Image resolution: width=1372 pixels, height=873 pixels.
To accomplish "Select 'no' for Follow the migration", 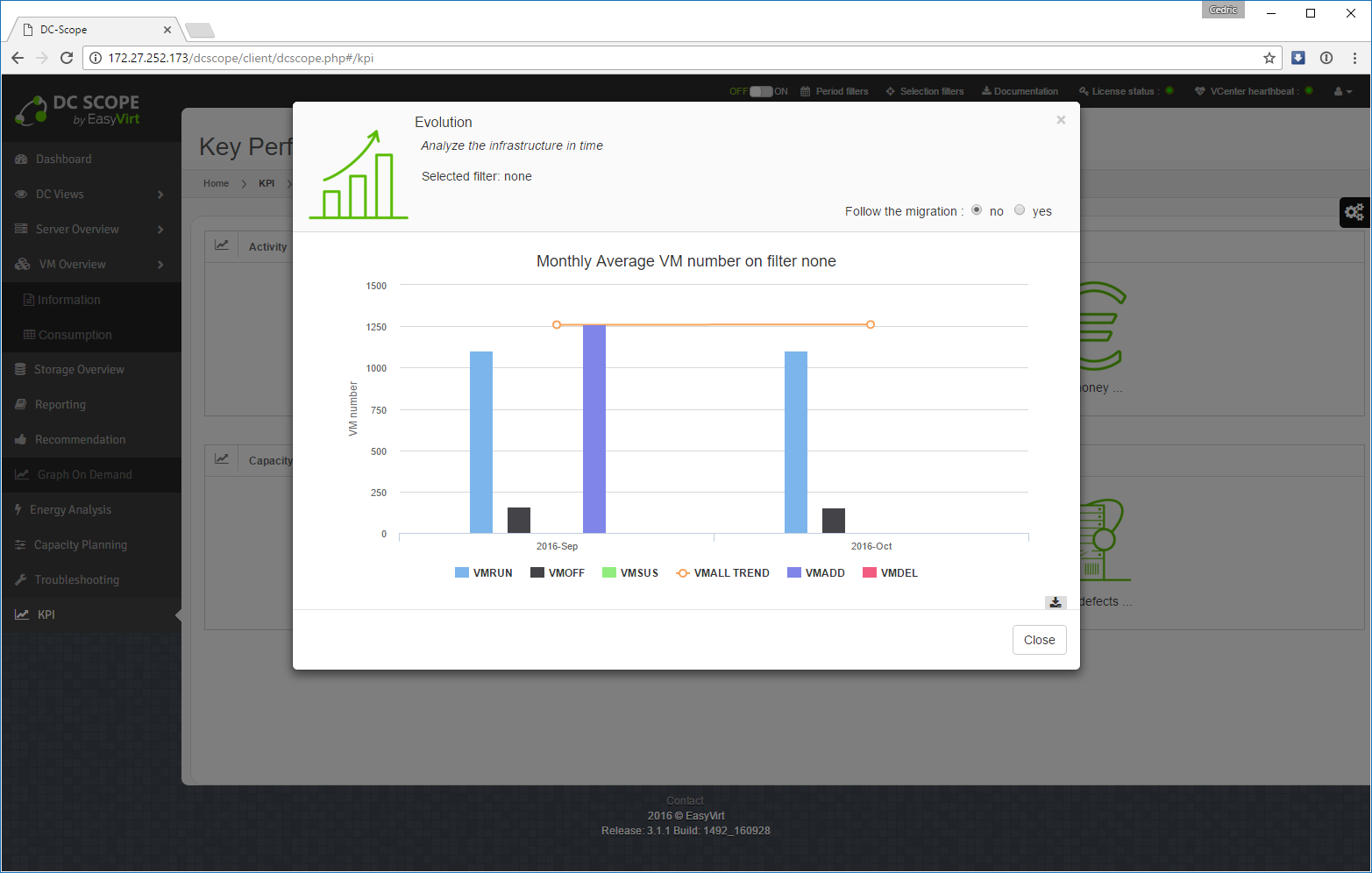I will click(x=977, y=210).
